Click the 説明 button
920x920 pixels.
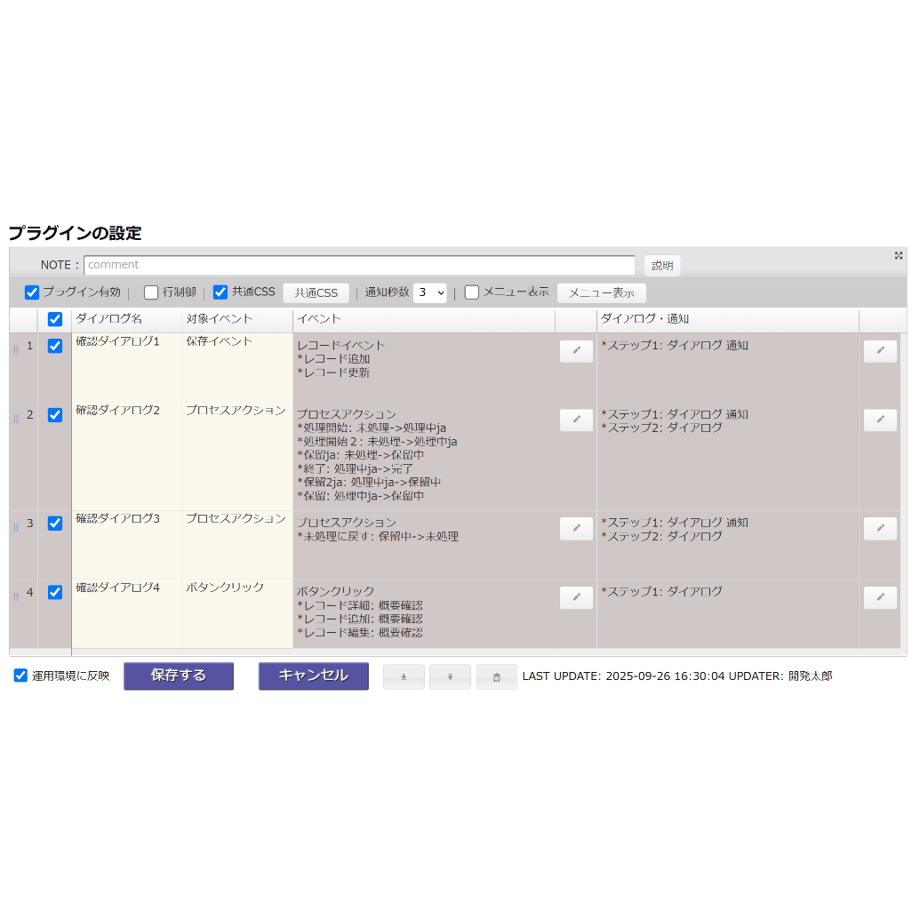pos(662,266)
